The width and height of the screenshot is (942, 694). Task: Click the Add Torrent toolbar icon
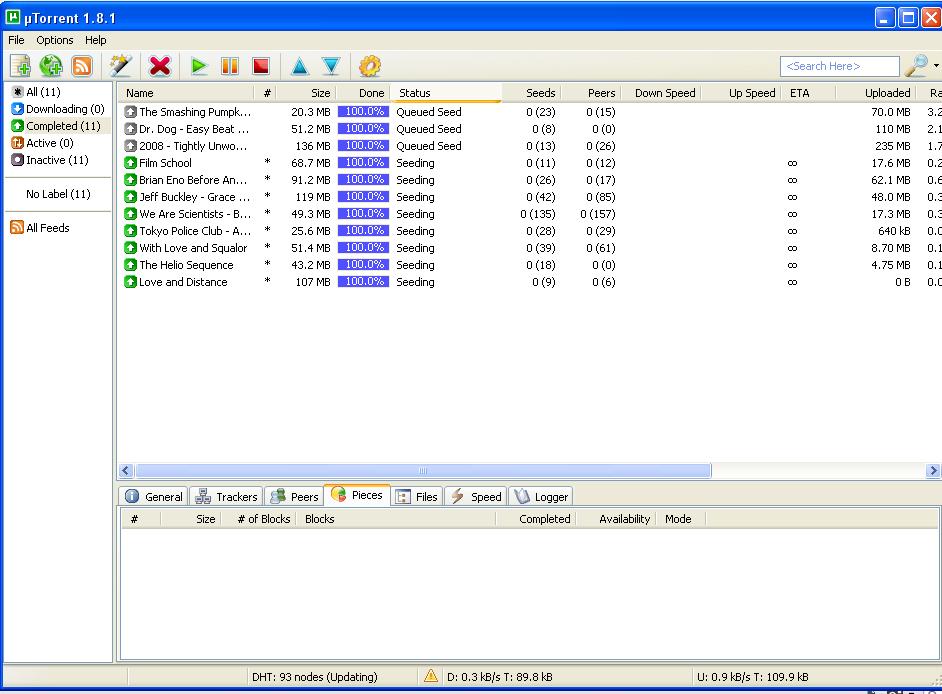click(20, 65)
